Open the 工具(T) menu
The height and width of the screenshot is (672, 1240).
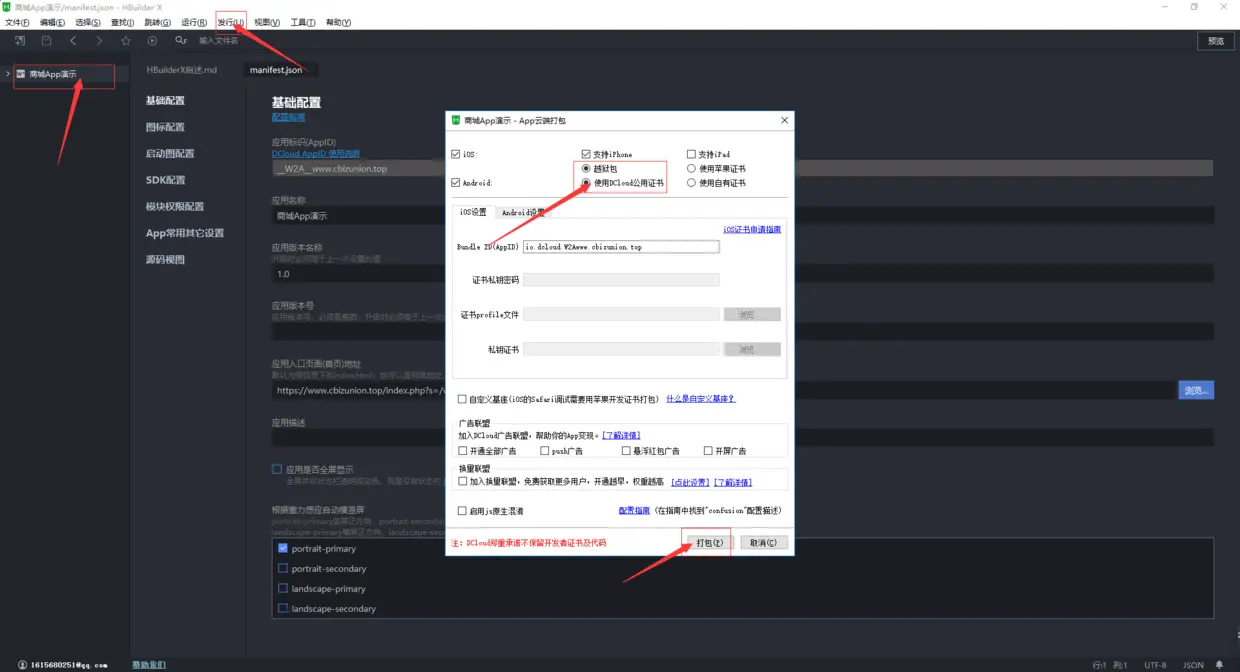click(x=303, y=22)
